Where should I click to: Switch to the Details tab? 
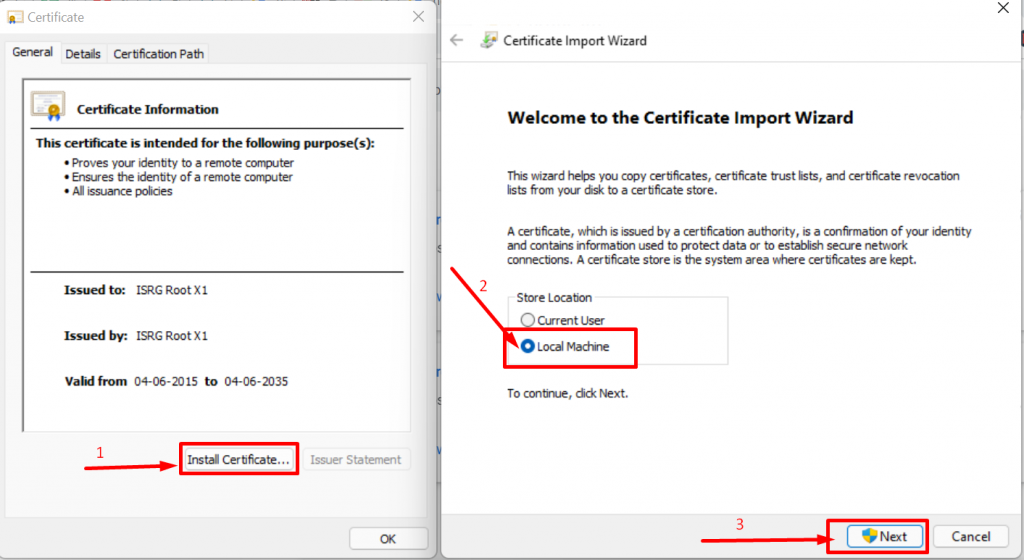point(83,54)
